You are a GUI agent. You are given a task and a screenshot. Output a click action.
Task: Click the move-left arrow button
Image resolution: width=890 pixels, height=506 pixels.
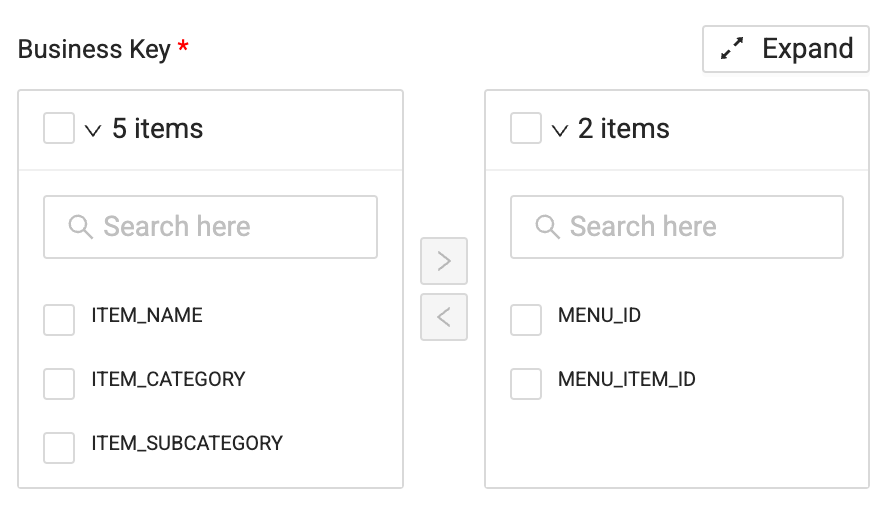pos(444,317)
